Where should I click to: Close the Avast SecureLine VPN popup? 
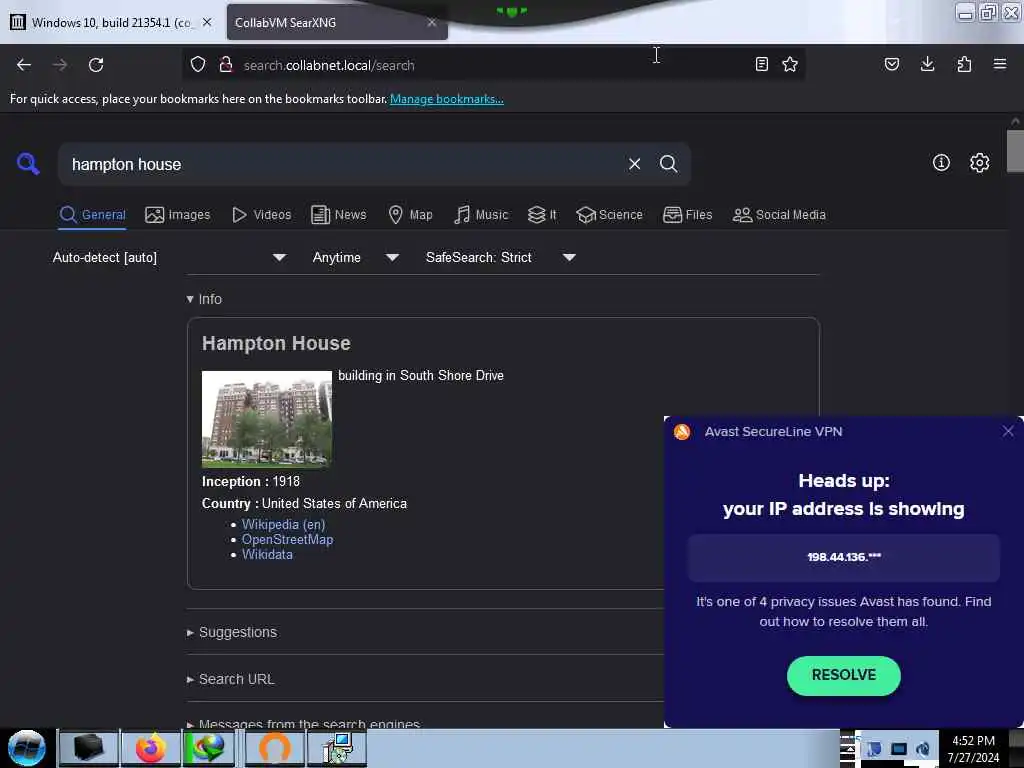pyautogui.click(x=1008, y=431)
